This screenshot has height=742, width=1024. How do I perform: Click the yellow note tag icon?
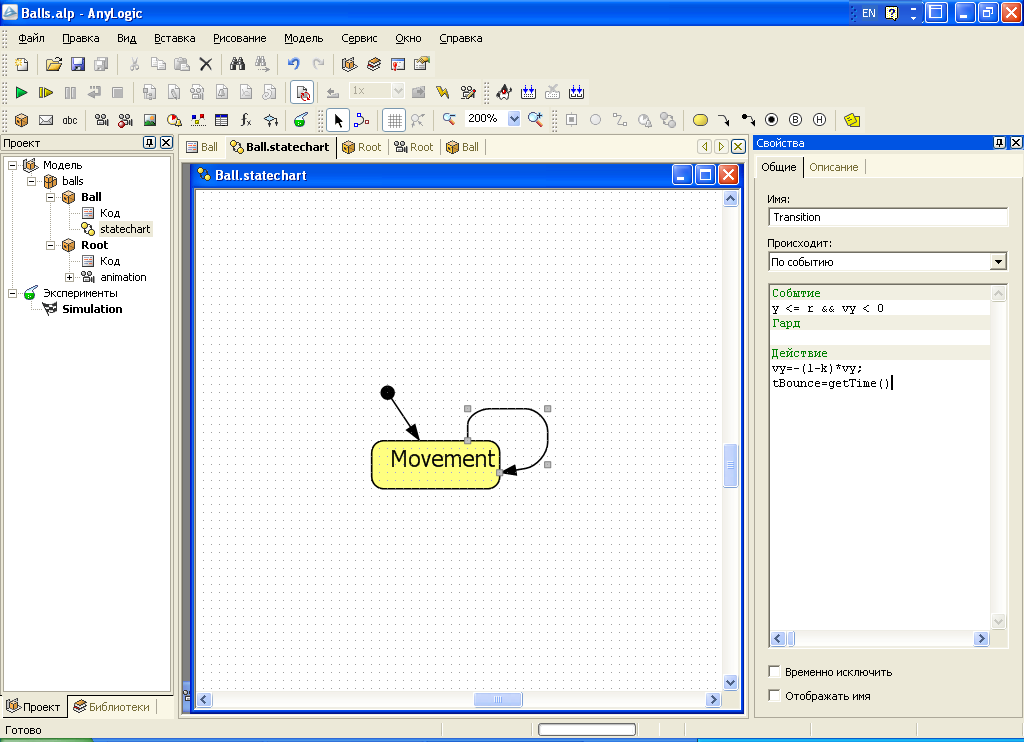pyautogui.click(x=852, y=120)
